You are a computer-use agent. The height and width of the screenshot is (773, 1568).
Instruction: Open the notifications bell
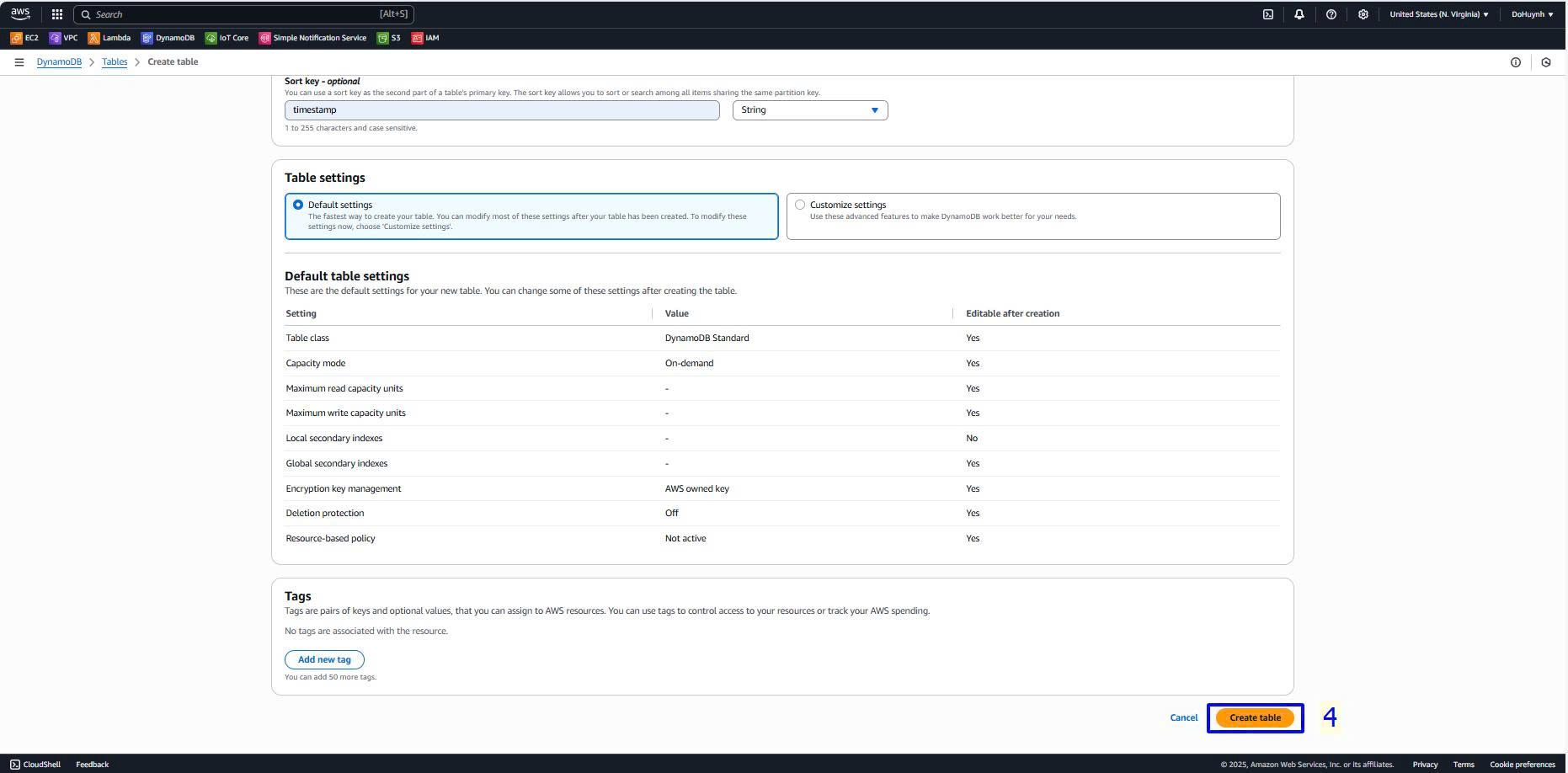tap(1299, 14)
